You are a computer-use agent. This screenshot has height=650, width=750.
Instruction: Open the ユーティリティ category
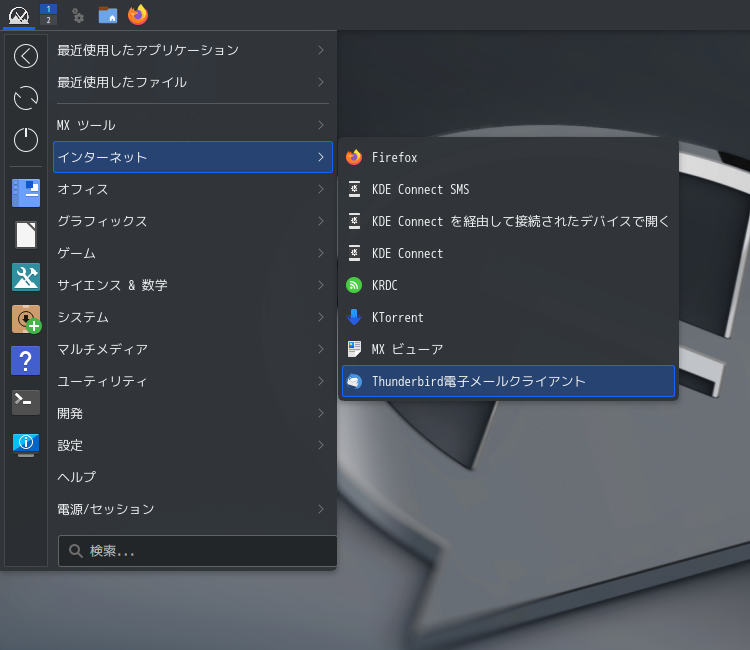coord(193,381)
